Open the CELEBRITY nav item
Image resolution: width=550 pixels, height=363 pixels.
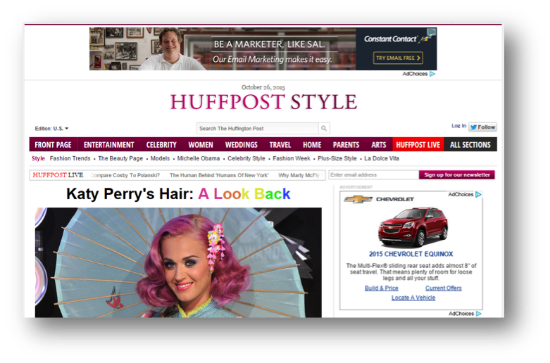click(x=161, y=145)
